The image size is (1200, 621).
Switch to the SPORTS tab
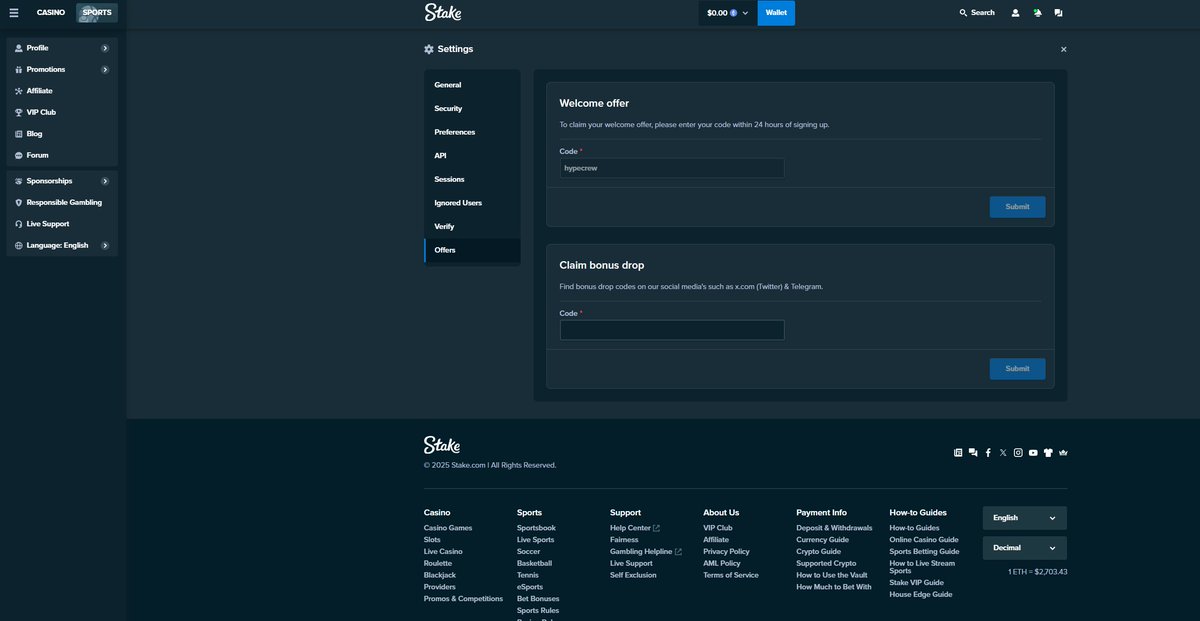(97, 13)
